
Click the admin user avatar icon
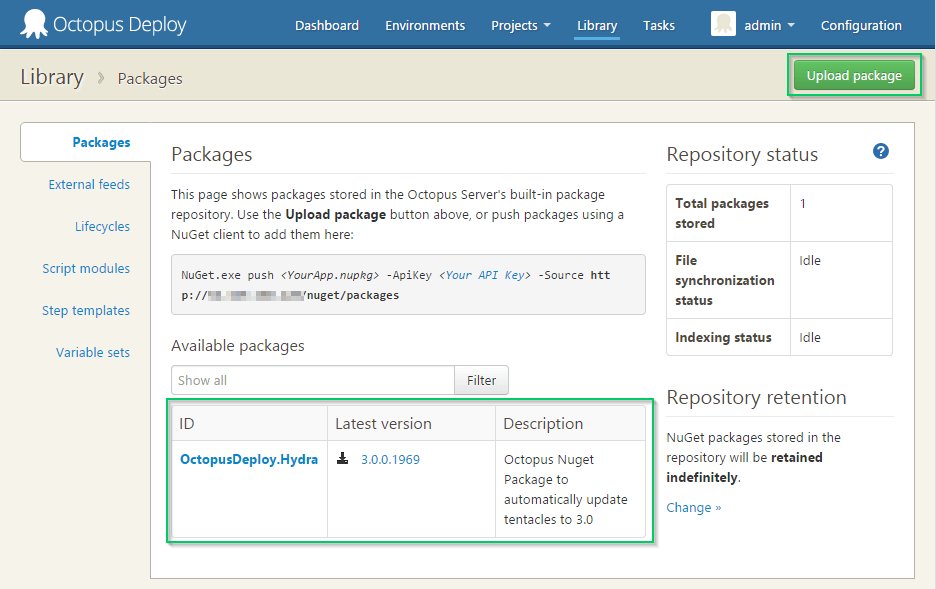[x=723, y=24]
